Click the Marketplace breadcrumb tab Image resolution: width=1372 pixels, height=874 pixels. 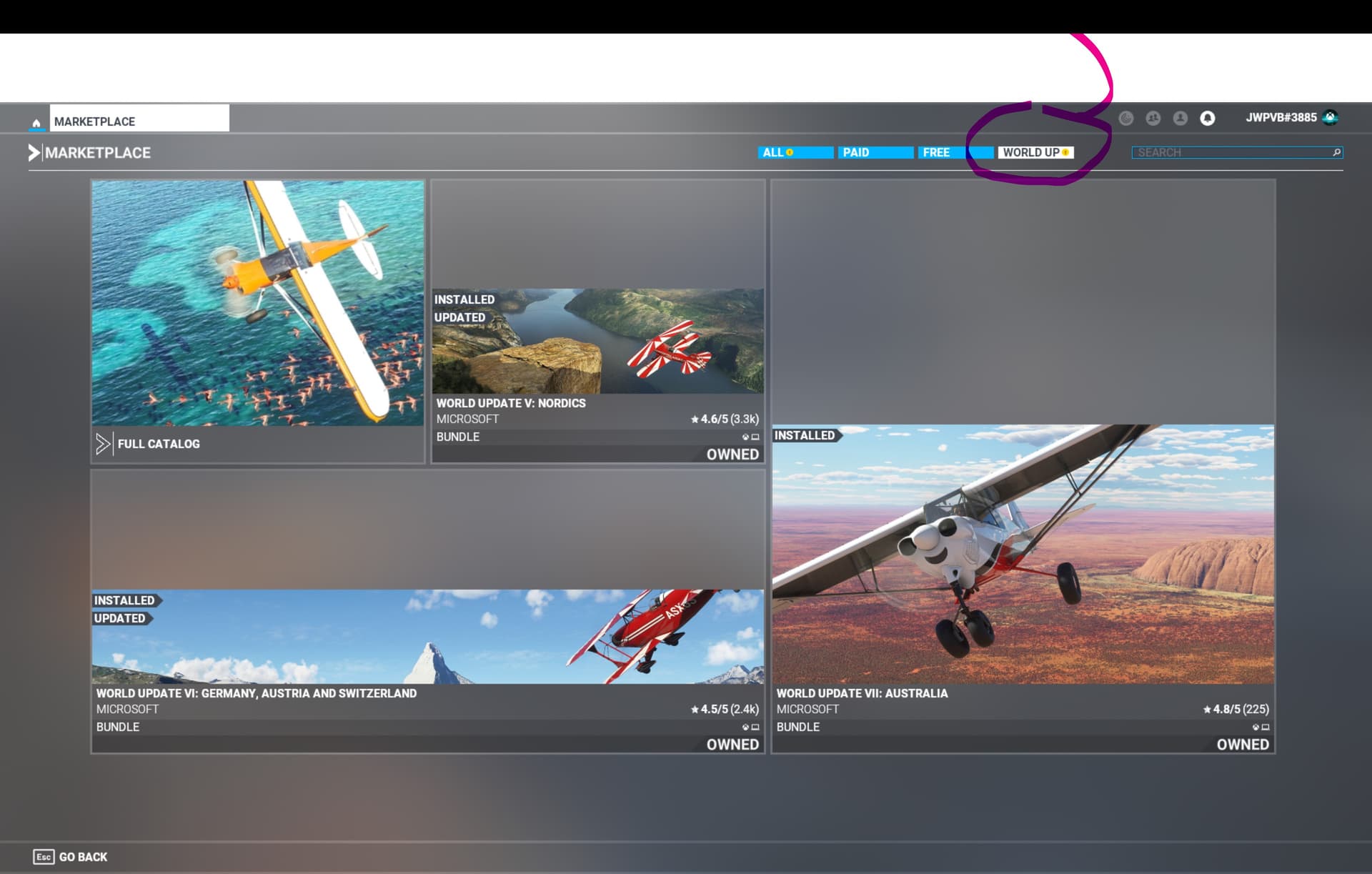pyautogui.click(x=139, y=121)
